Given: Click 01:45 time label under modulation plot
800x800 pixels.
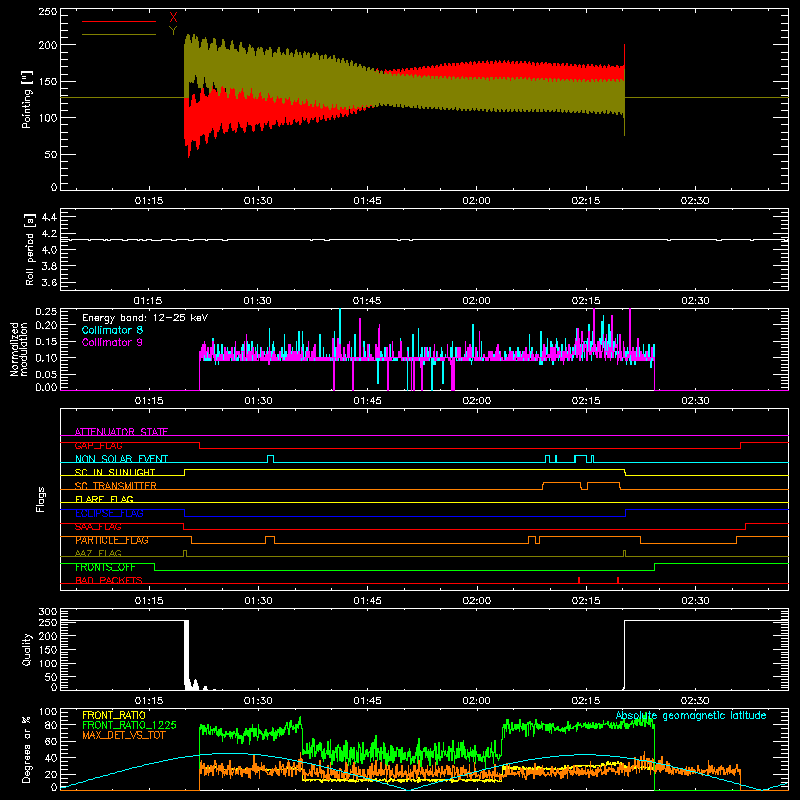Looking at the screenshot, I should pos(367,401).
